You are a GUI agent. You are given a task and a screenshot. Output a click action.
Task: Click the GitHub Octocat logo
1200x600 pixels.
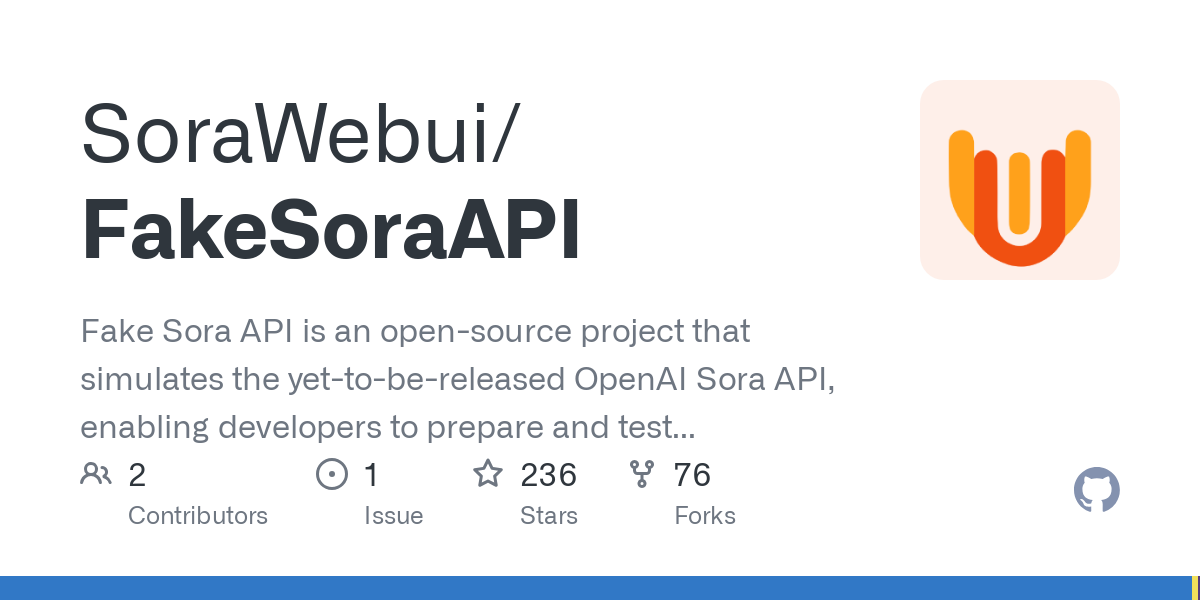tap(1096, 491)
